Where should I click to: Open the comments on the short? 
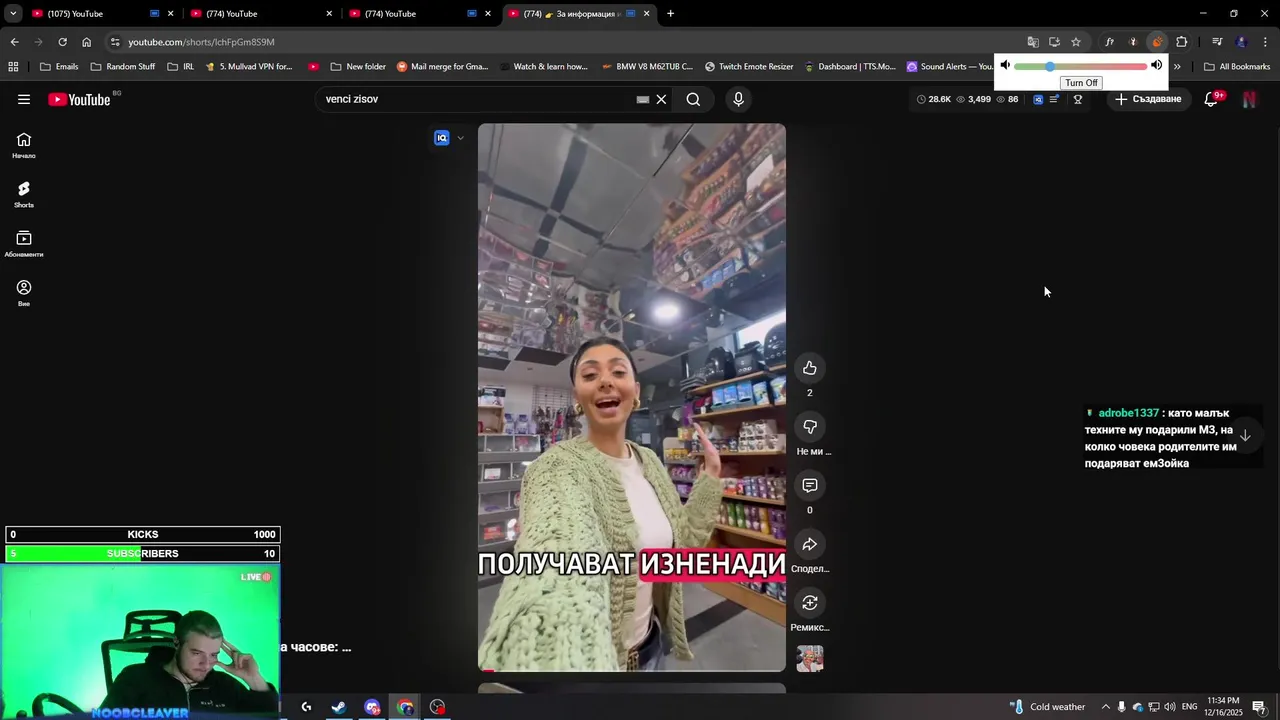click(810, 485)
